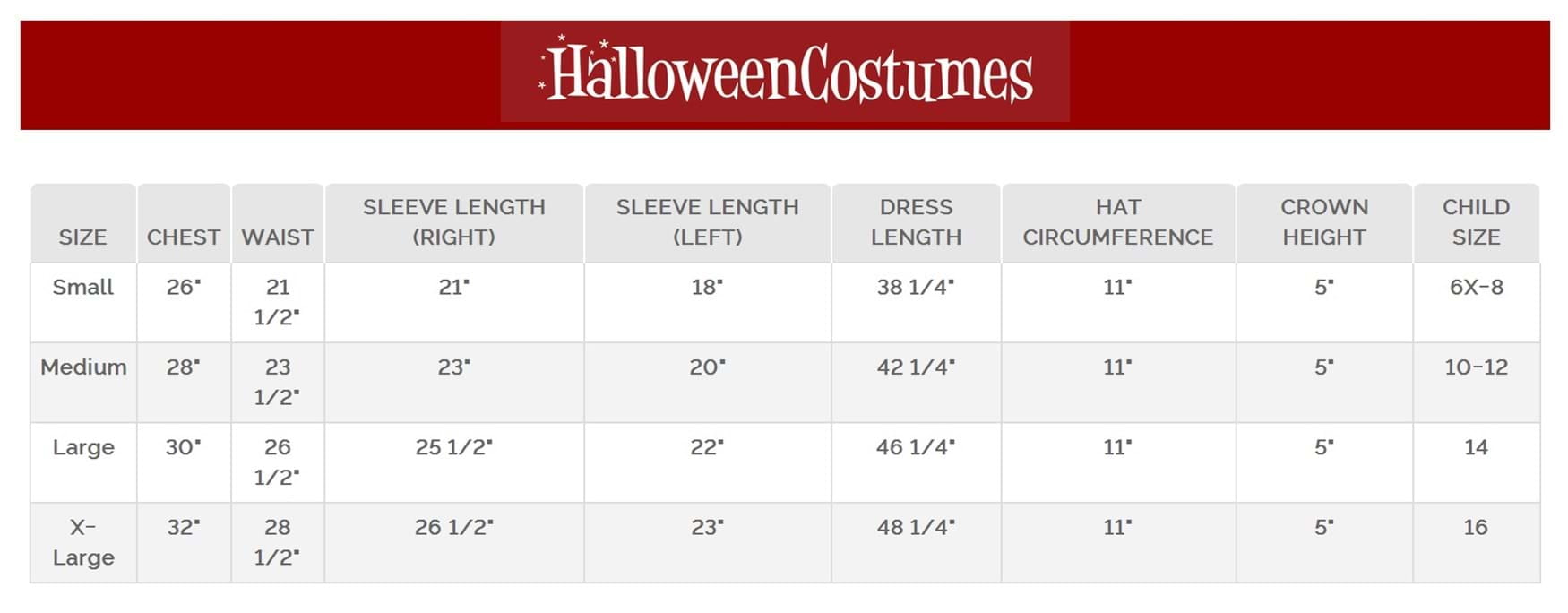Click the 38 1/4" dress length cell
Screen dimensions: 1568x613
pyautogui.click(x=916, y=288)
